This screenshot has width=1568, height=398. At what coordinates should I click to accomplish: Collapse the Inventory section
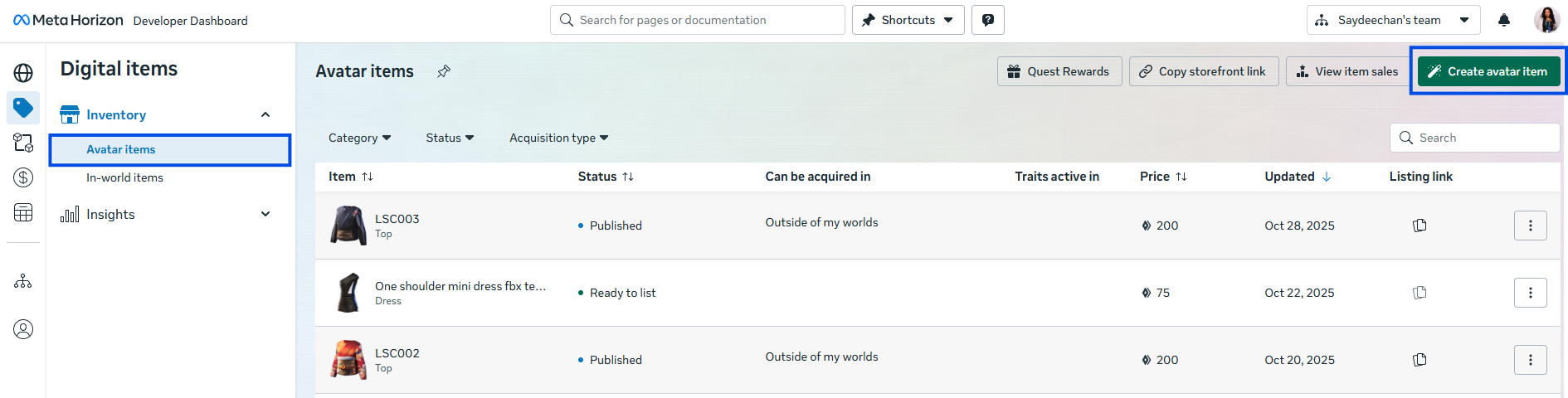click(x=265, y=114)
